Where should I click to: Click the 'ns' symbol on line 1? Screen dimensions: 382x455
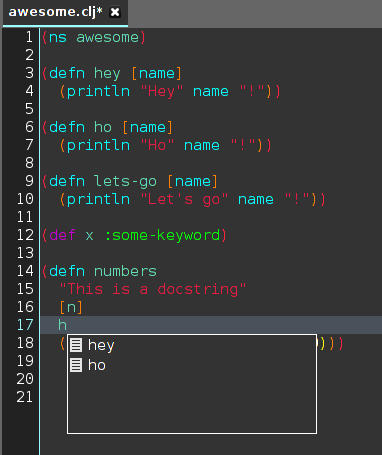coord(58,37)
